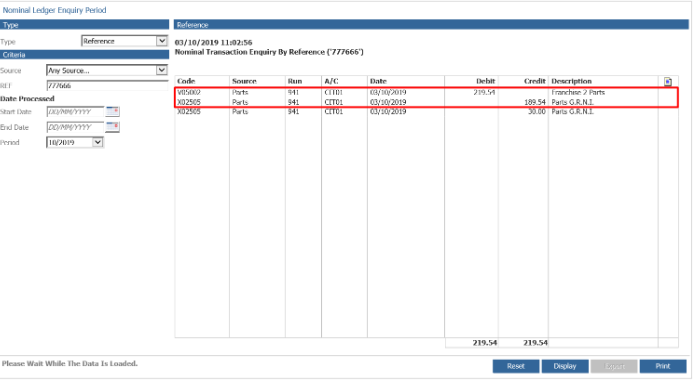Click the greyed-out Export button
The width and height of the screenshot is (693, 380).
[614, 366]
